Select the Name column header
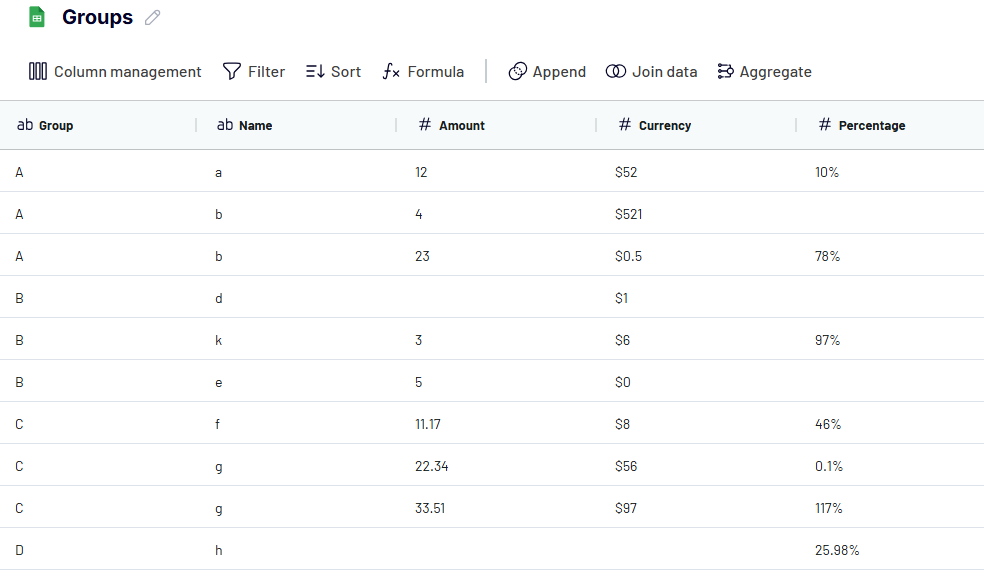Image resolution: width=984 pixels, height=583 pixels. 256,126
